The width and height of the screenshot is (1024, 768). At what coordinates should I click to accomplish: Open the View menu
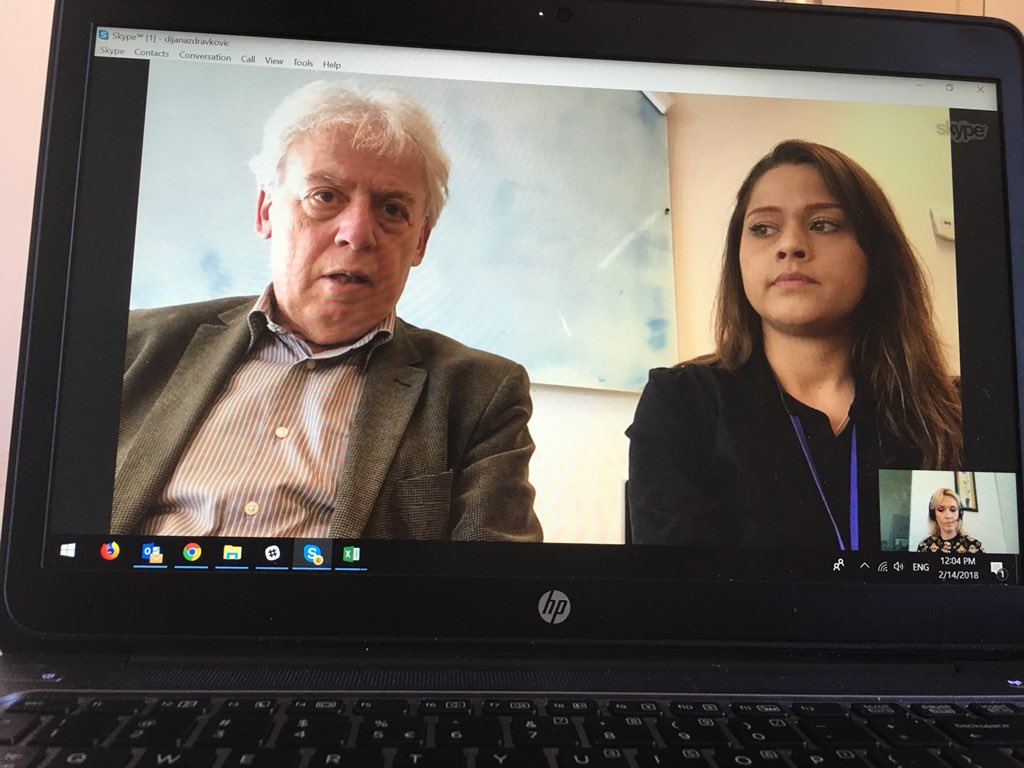click(274, 61)
